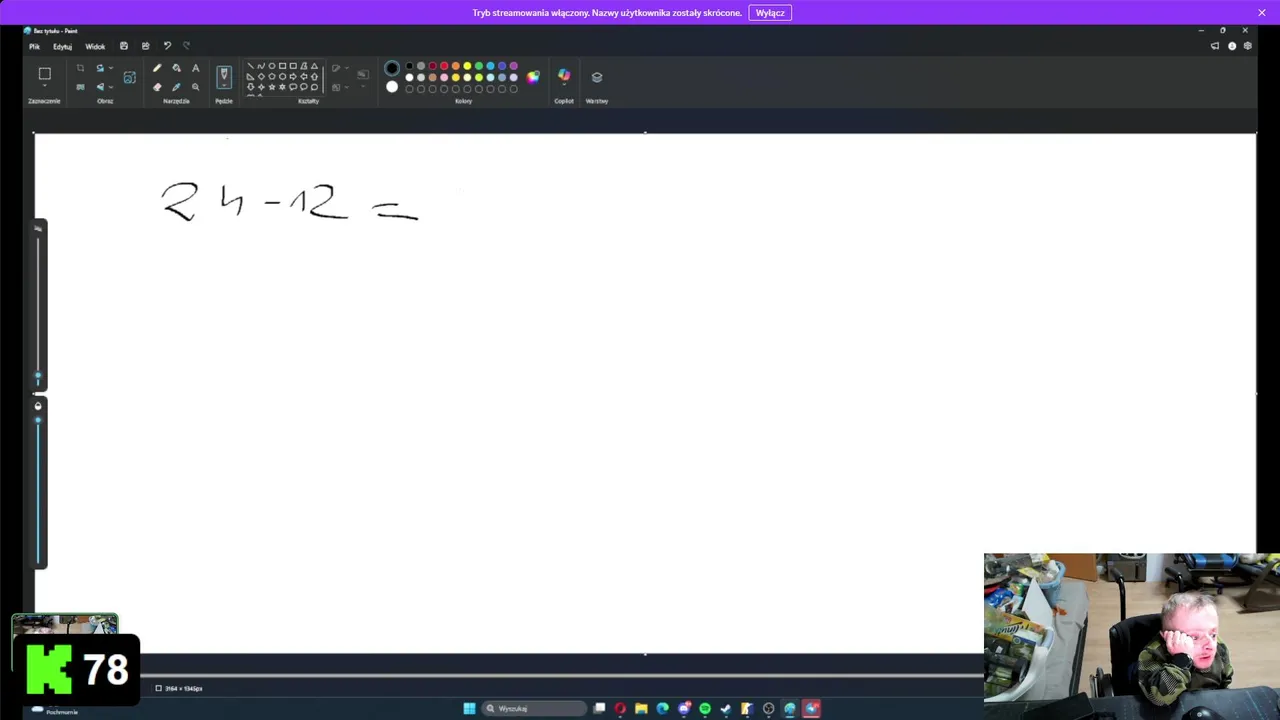Select the Color picker eyedropper tool
This screenshot has height=720, width=1280.
(x=176, y=87)
